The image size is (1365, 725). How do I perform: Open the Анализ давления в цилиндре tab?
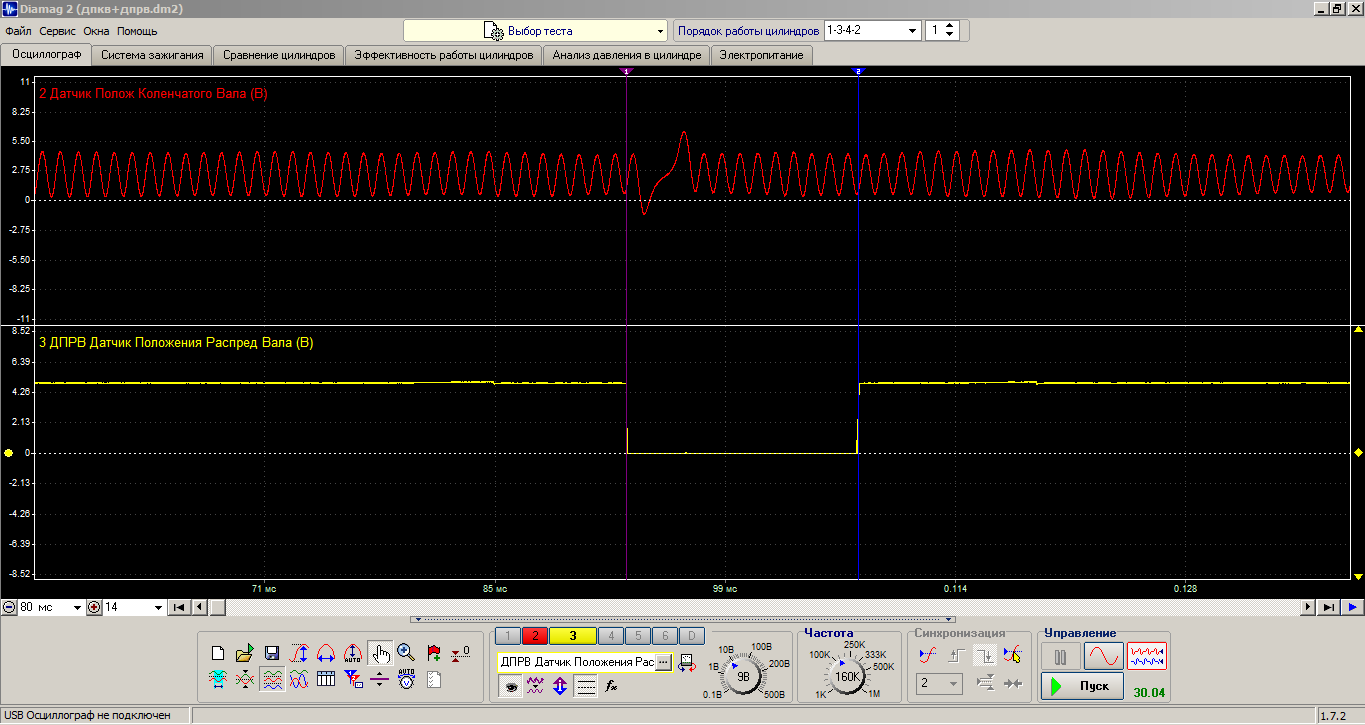627,55
